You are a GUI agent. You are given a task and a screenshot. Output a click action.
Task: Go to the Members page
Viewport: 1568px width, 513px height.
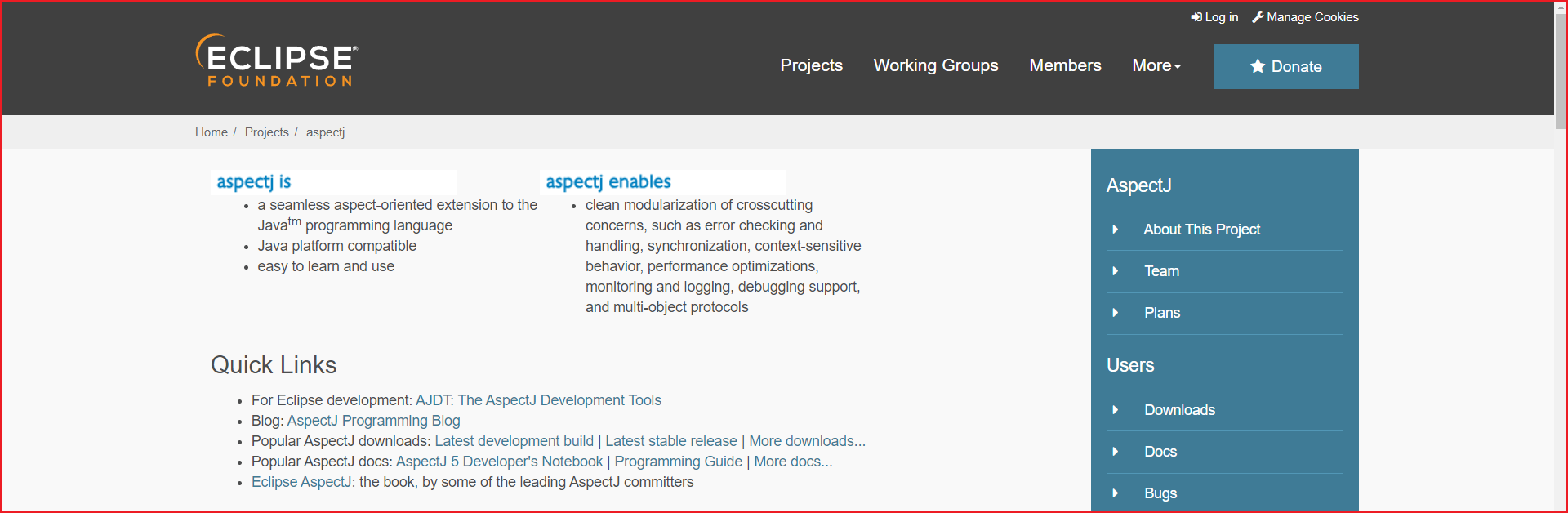coord(1065,65)
